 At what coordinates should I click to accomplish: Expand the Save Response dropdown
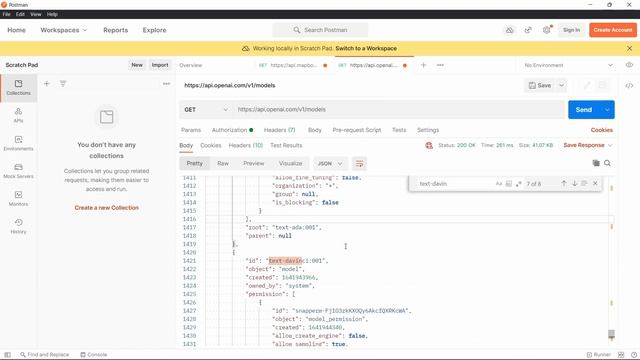pyautogui.click(x=588, y=145)
